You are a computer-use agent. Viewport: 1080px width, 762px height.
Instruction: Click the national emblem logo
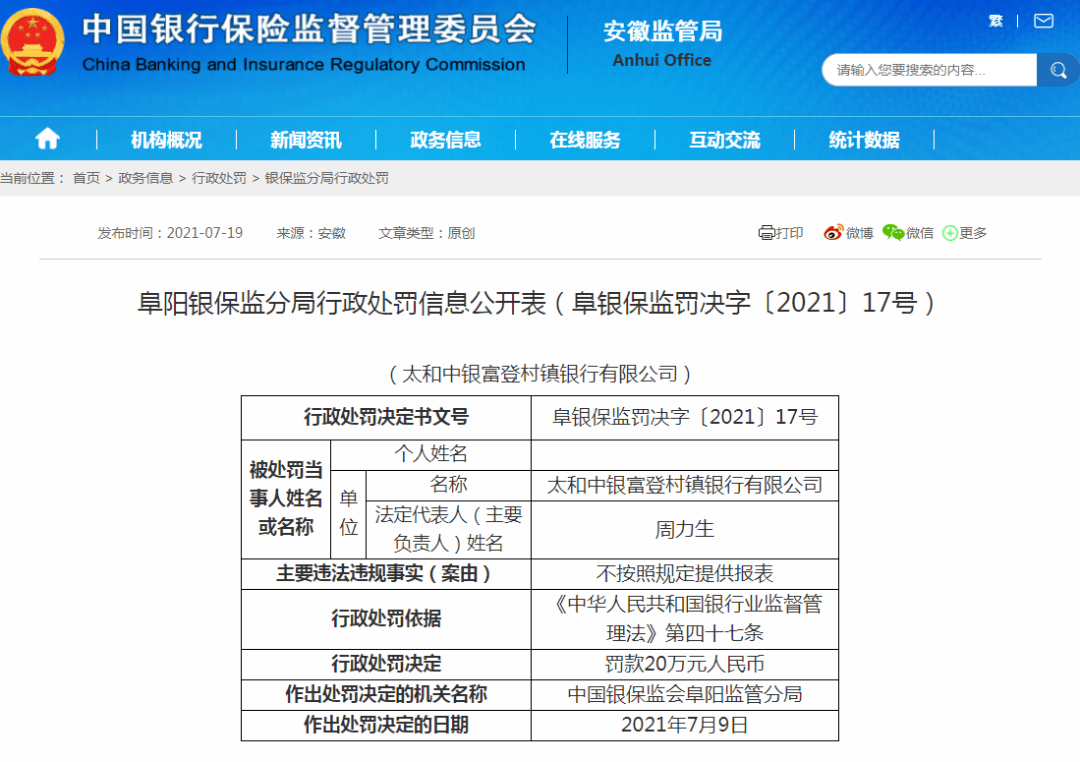click(x=32, y=43)
